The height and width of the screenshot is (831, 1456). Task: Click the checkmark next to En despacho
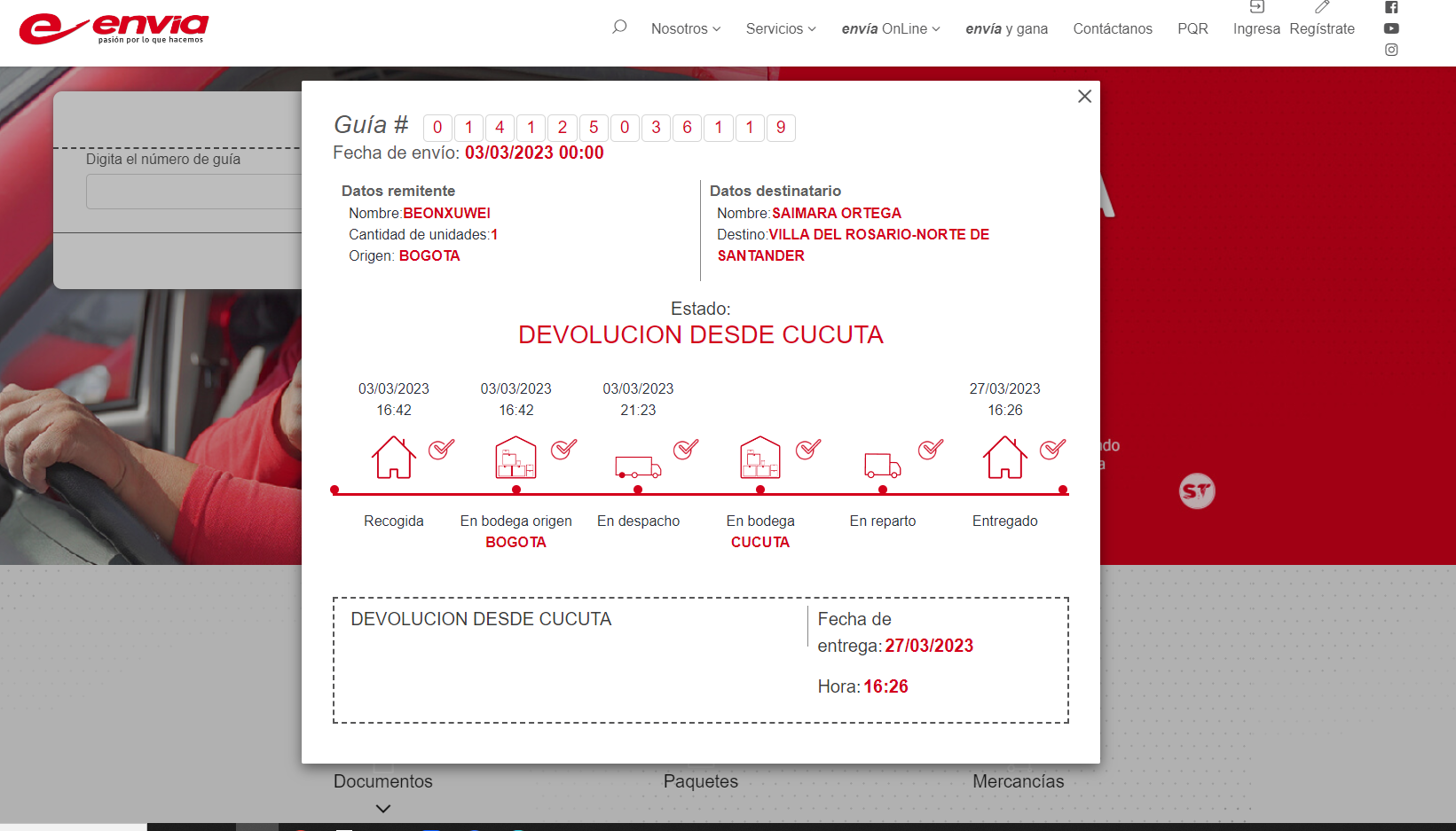click(686, 449)
